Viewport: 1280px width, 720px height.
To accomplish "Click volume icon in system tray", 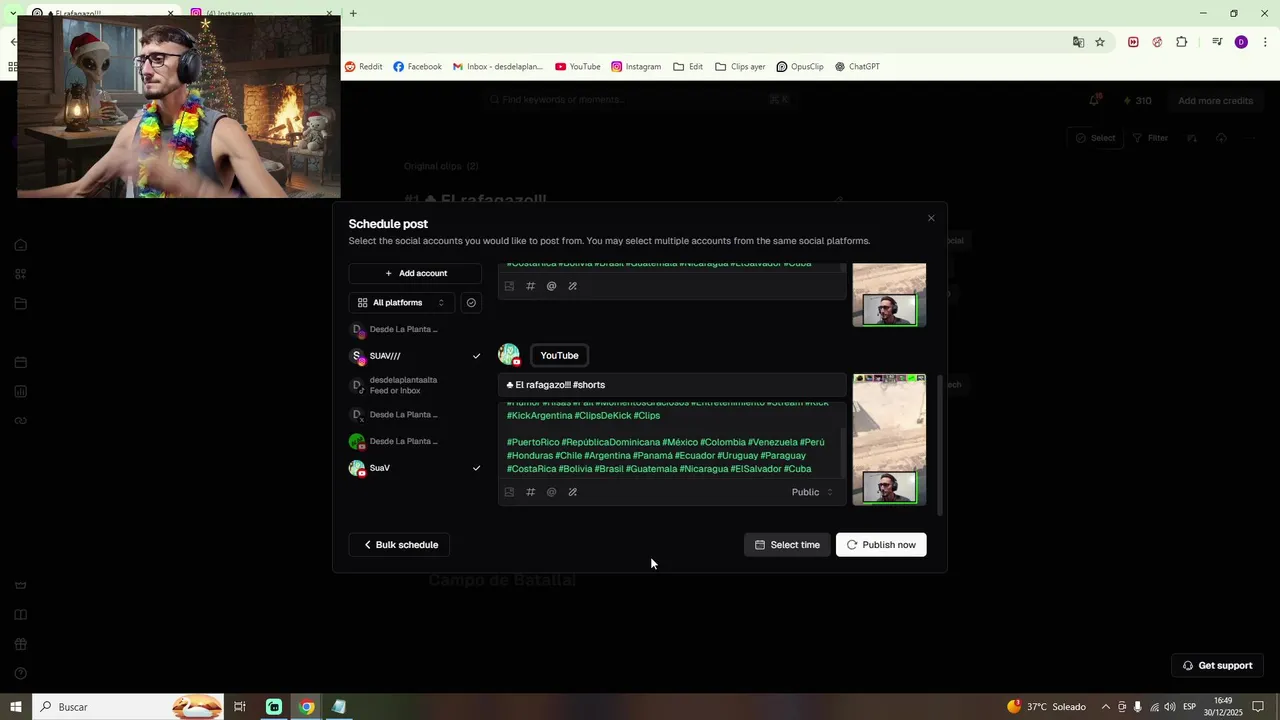I will pos(1169,707).
